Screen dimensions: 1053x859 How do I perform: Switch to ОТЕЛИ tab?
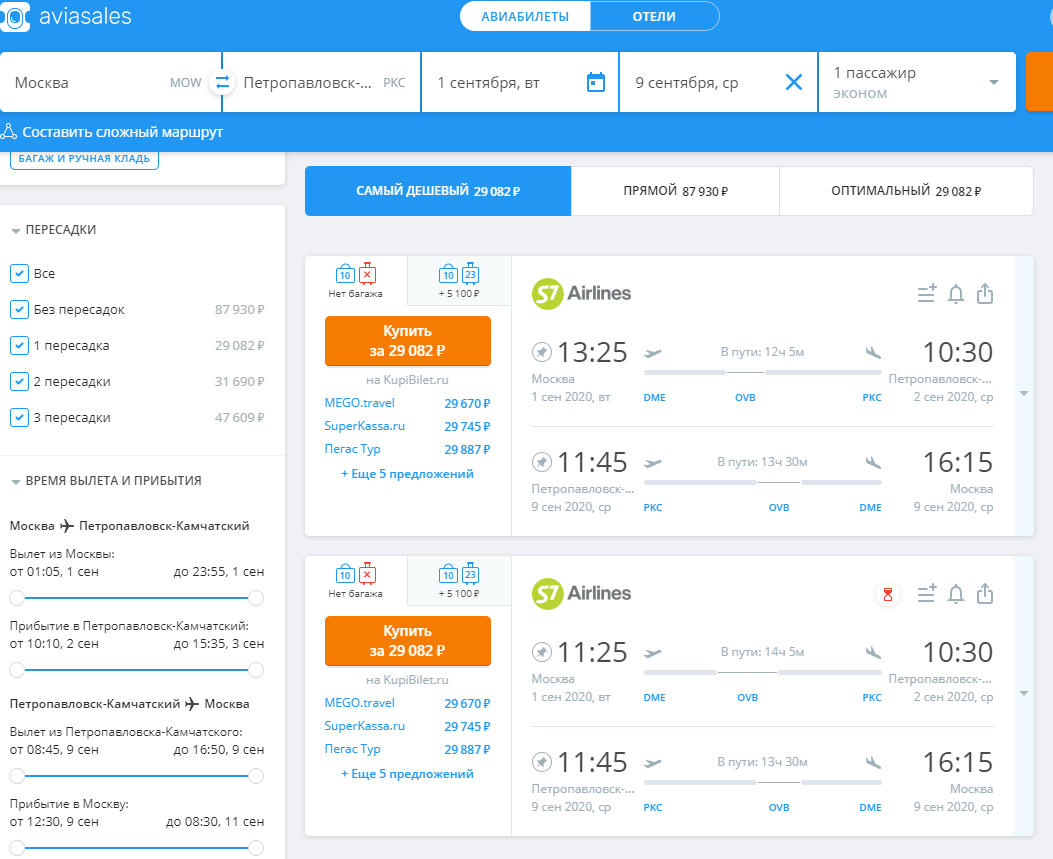click(x=654, y=16)
